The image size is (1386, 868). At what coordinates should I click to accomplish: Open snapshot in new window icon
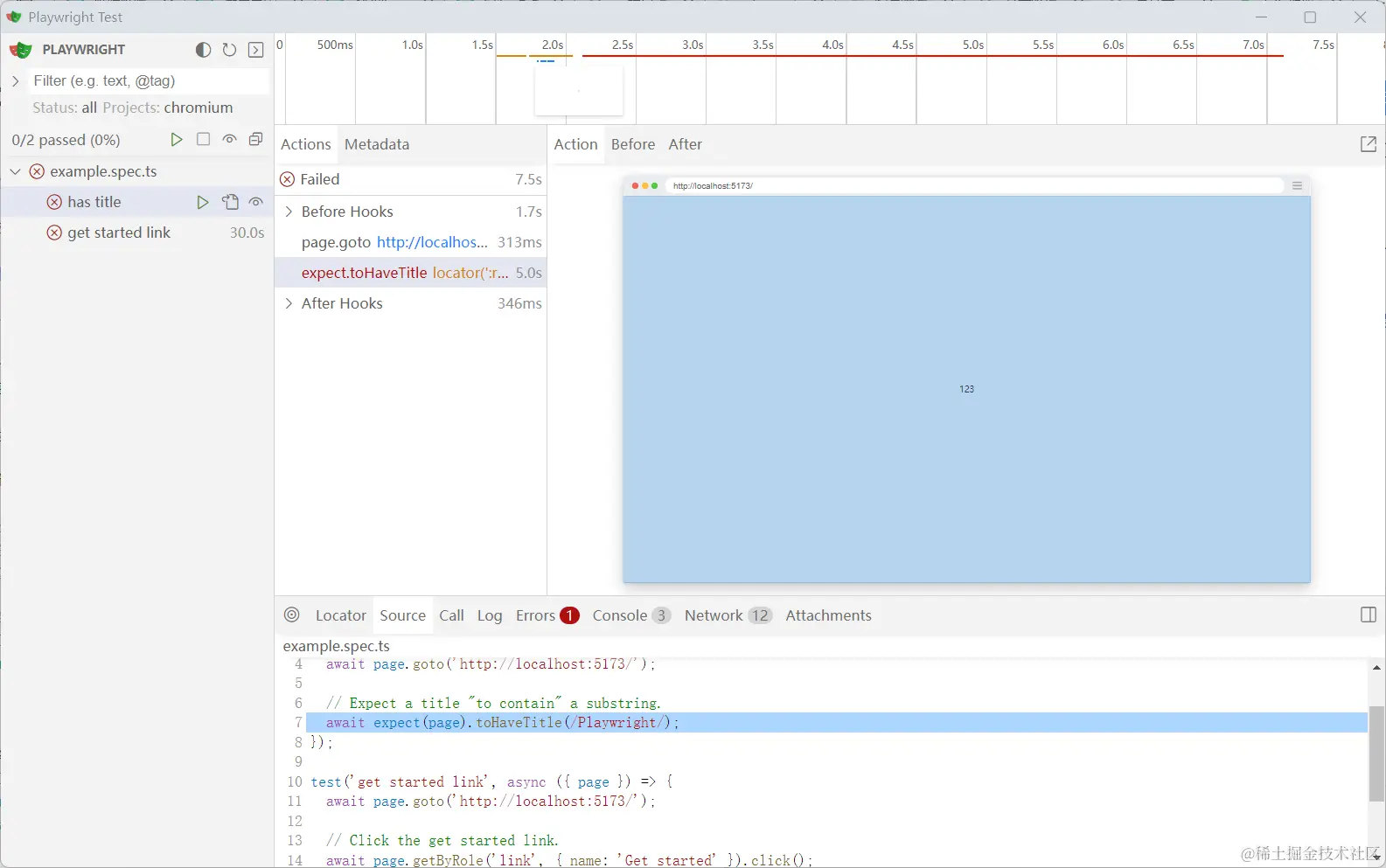tap(1369, 144)
